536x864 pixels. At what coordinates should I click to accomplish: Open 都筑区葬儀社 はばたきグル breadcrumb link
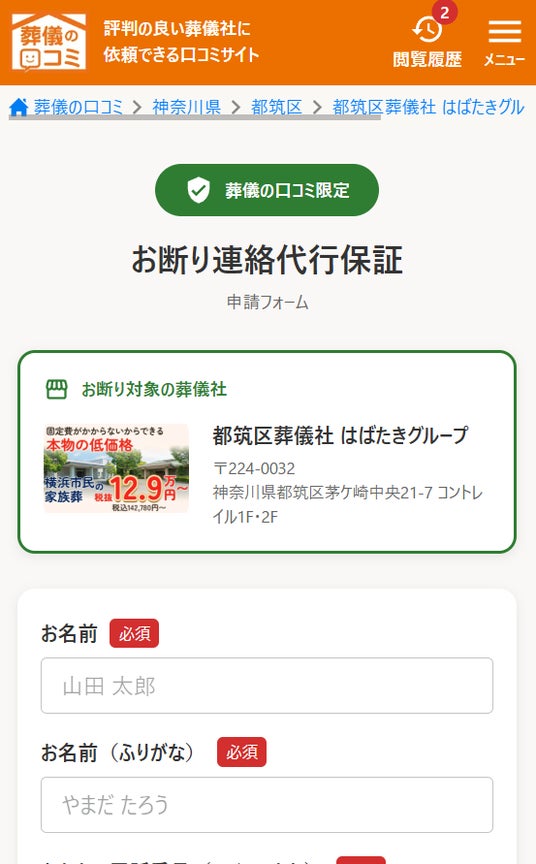coord(428,107)
